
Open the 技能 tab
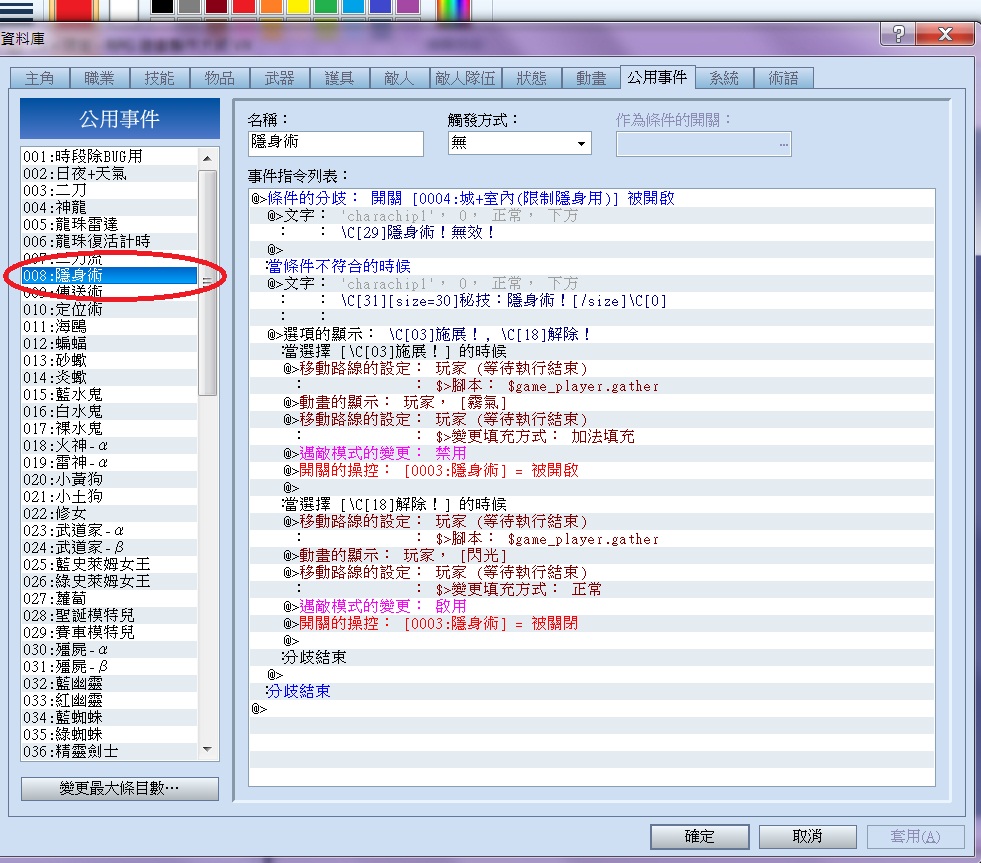159,78
